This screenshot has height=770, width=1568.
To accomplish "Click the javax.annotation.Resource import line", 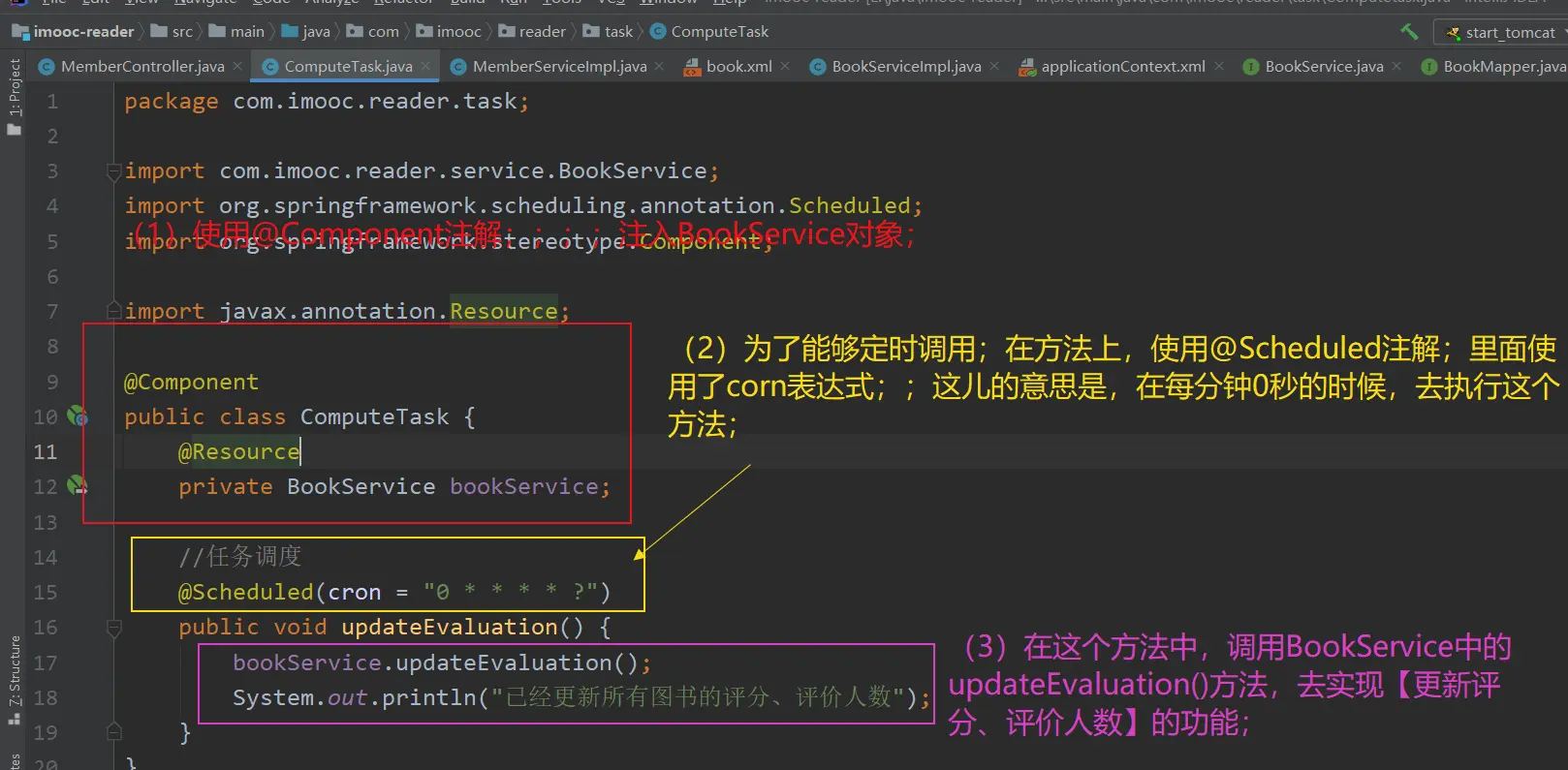I will pyautogui.click(x=347, y=311).
